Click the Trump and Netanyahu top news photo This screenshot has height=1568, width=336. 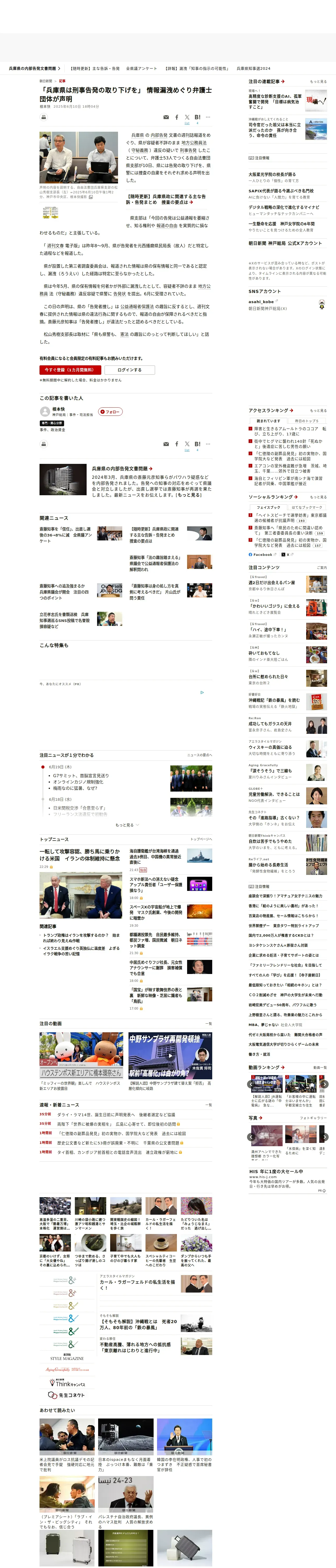(81, 895)
